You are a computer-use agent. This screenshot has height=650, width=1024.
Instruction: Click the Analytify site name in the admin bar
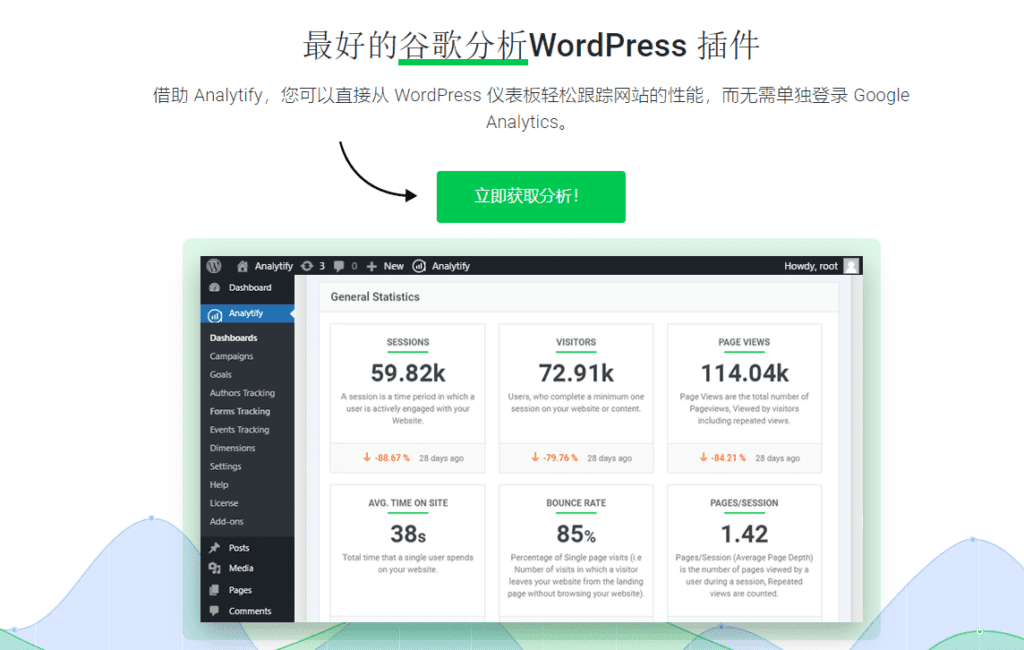(274, 266)
